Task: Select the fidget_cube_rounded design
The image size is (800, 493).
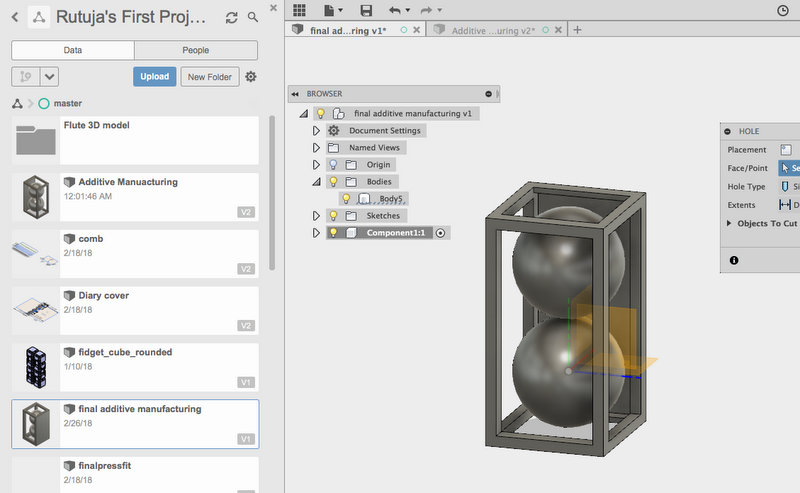Action: [135, 367]
